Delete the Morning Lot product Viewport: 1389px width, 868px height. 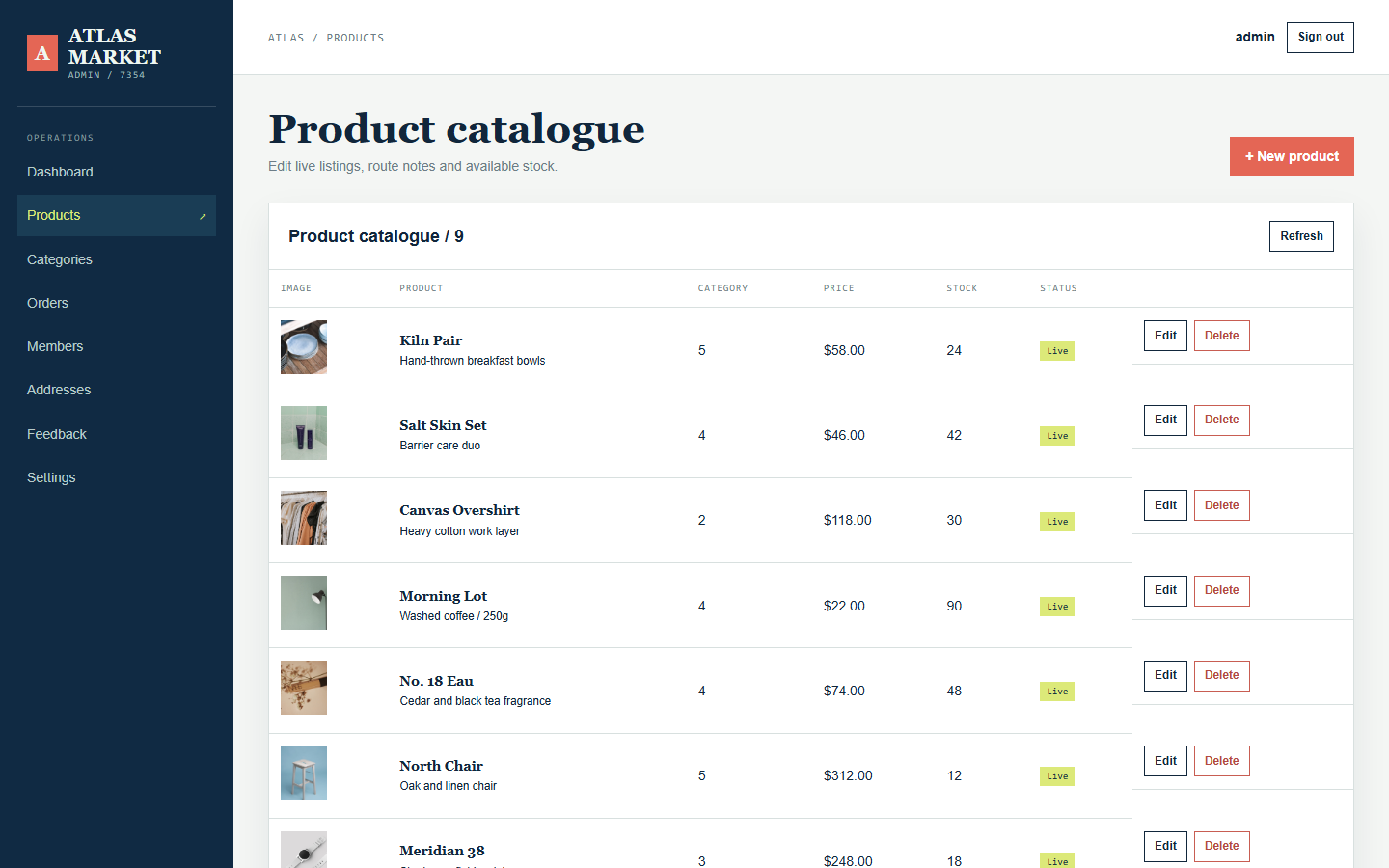[1221, 590]
